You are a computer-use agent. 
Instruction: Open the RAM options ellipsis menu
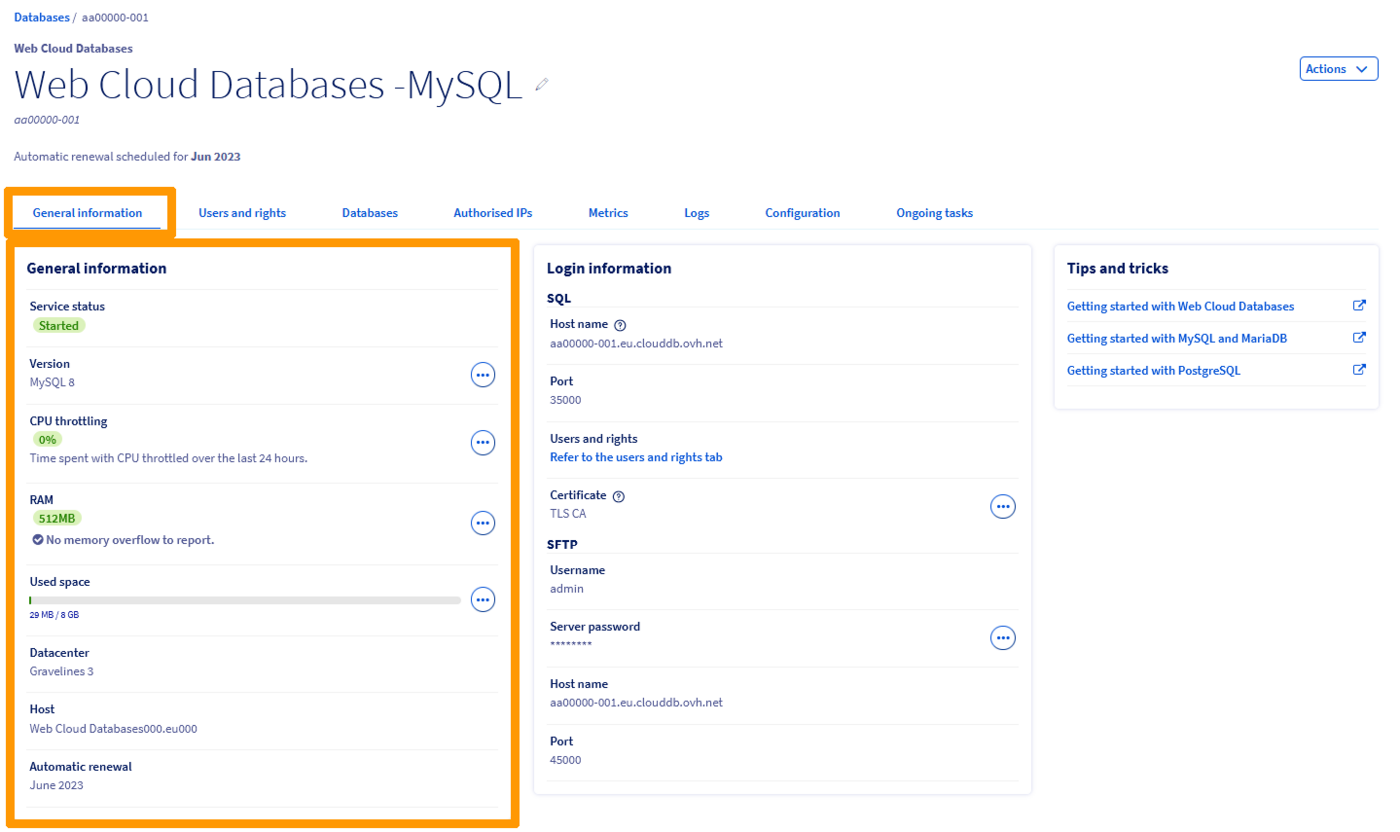[x=483, y=522]
